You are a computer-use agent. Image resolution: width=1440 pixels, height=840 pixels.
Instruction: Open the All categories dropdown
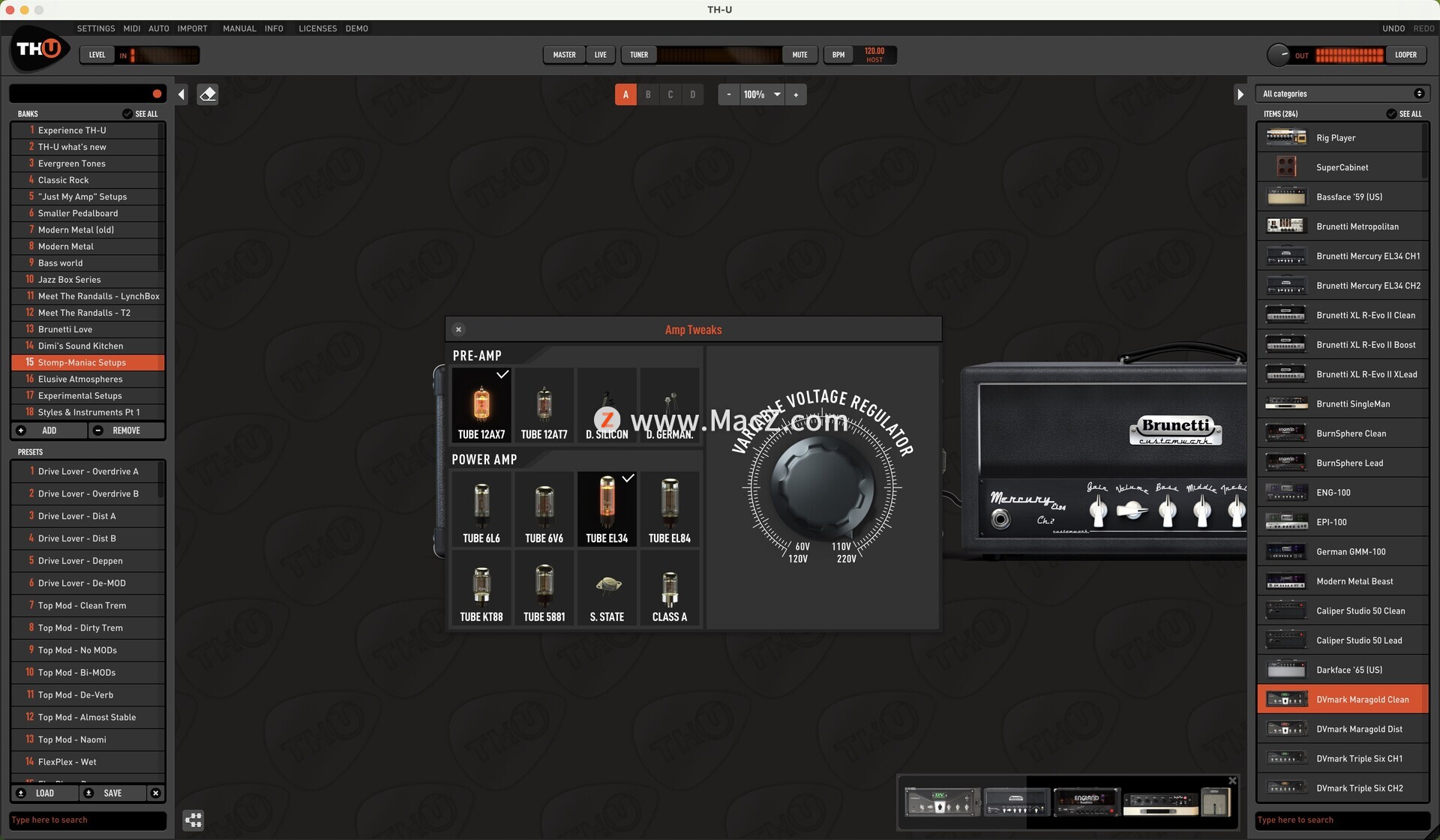pos(1342,94)
